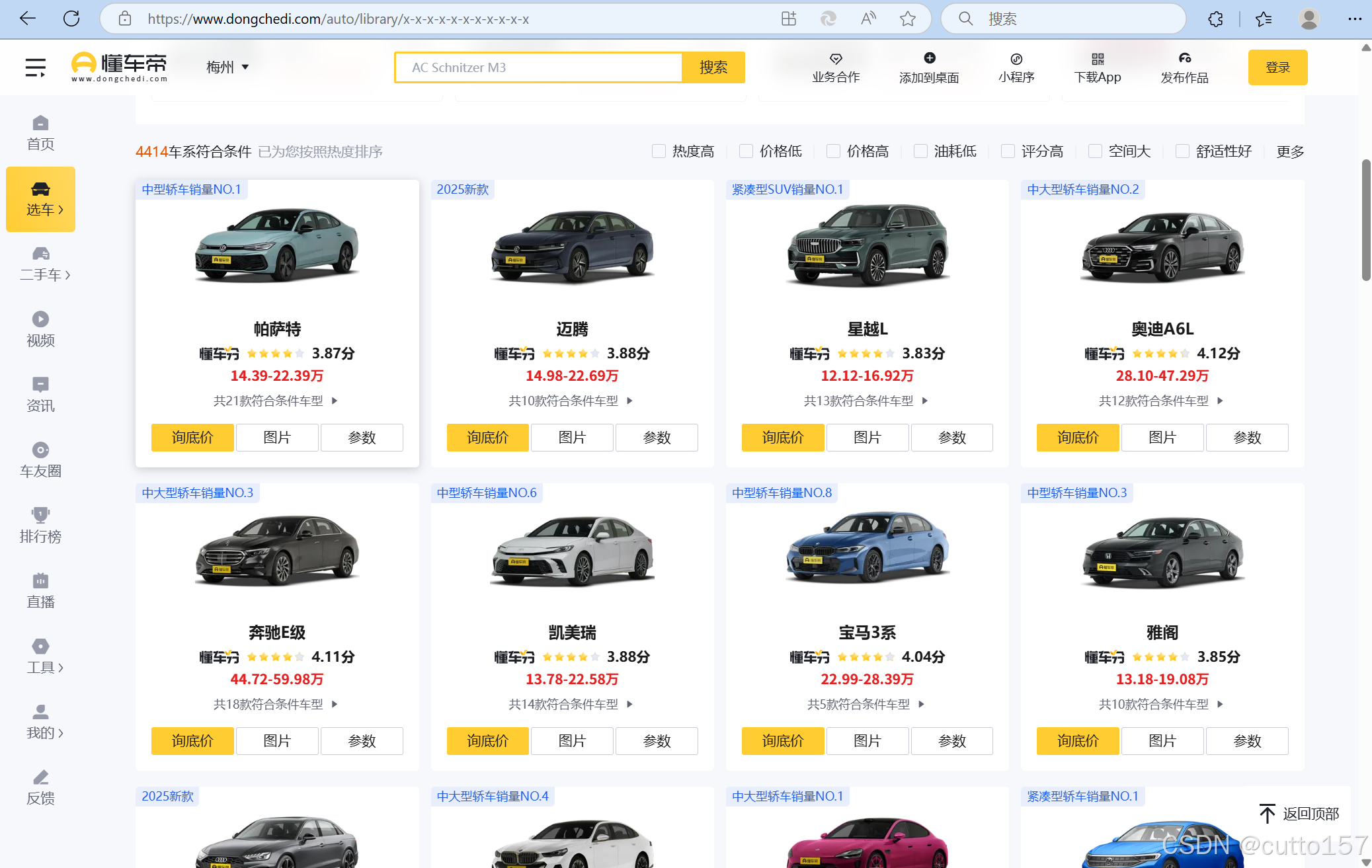This screenshot has height=868, width=1372.
Task: Click the 视频 video sidebar icon
Action: 40,319
